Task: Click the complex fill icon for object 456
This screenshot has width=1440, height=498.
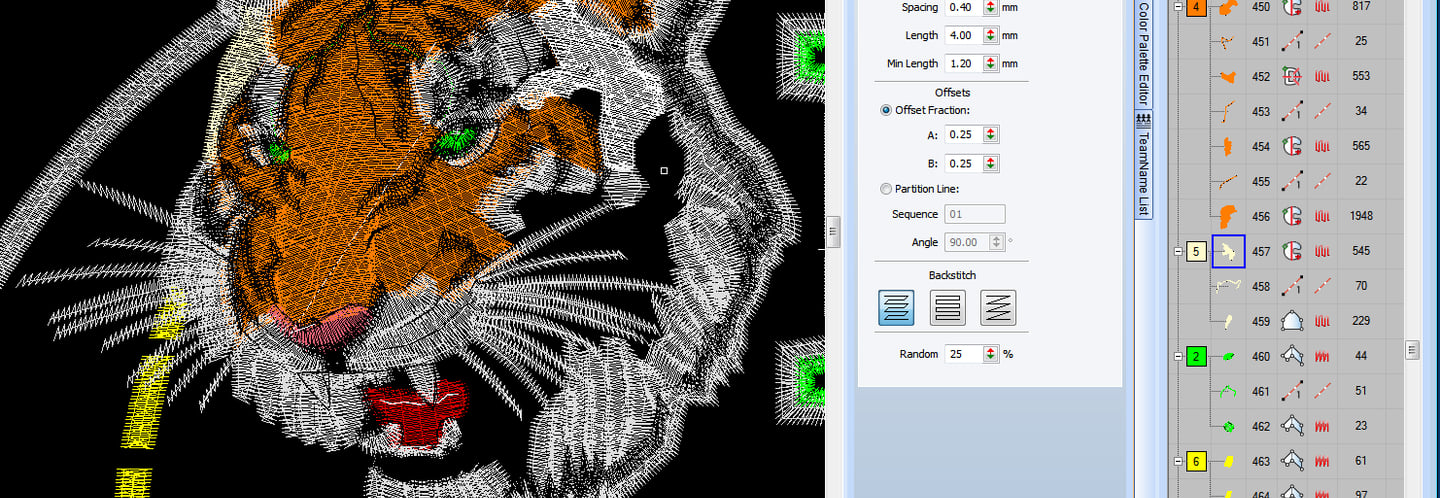Action: (1292, 216)
